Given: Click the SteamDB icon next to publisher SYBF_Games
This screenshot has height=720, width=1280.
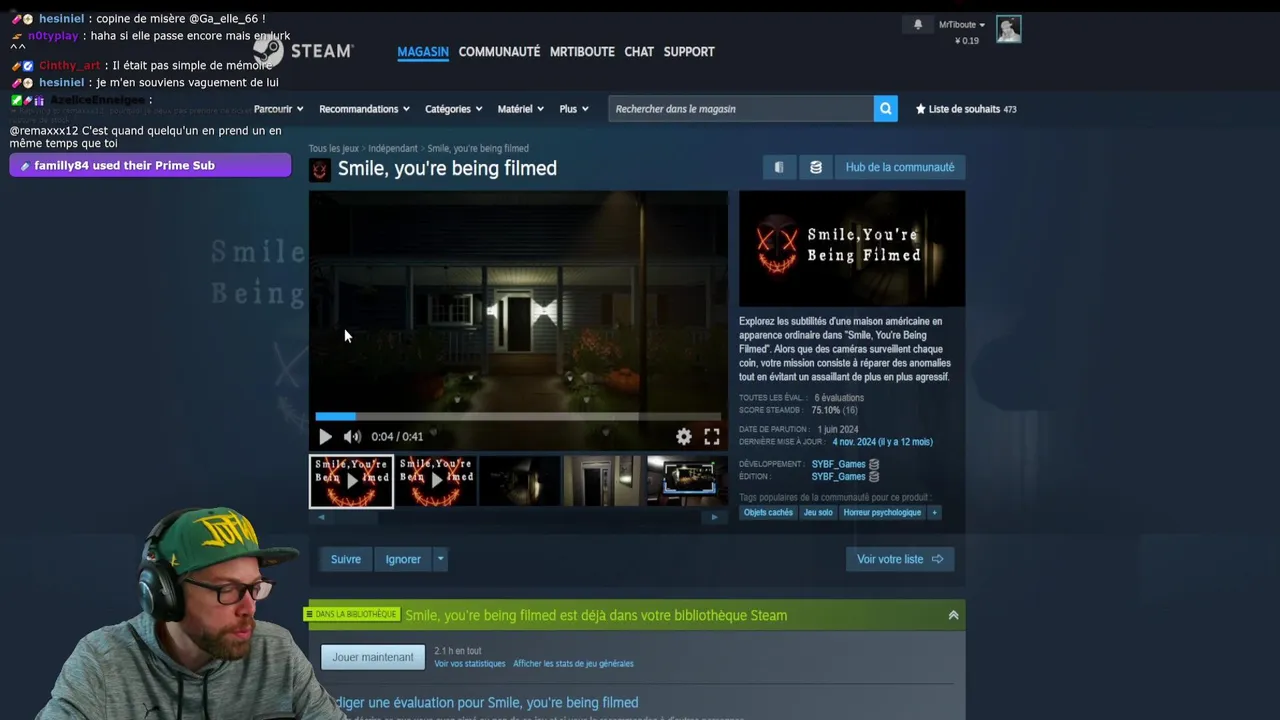Looking at the screenshot, I should click(x=874, y=477).
